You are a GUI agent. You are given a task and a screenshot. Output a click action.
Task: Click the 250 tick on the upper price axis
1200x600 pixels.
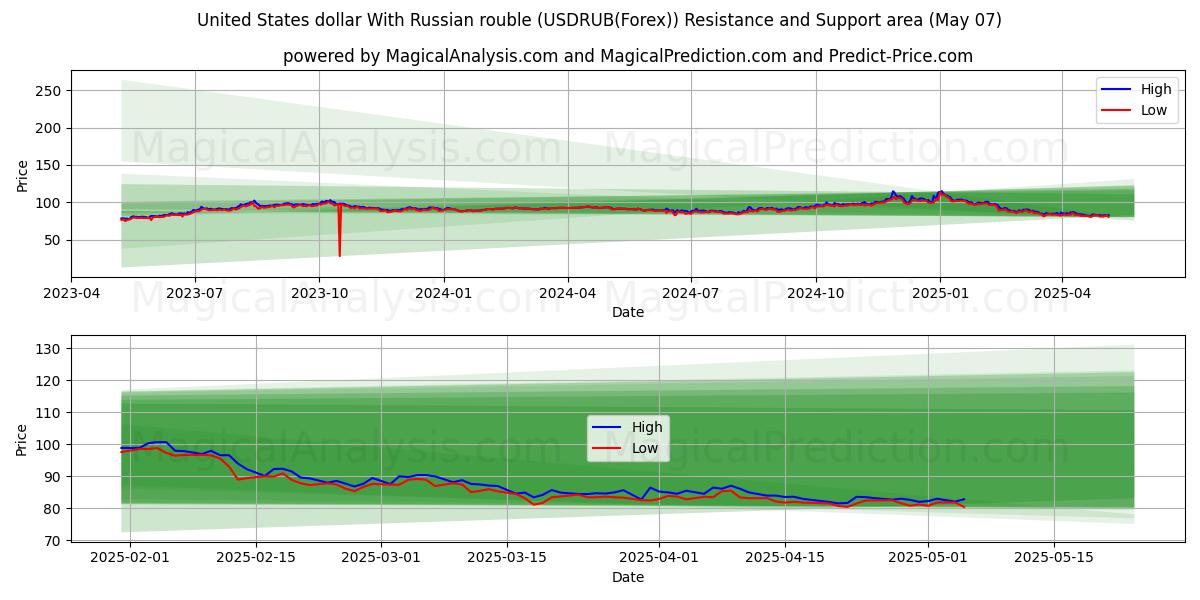[50, 91]
